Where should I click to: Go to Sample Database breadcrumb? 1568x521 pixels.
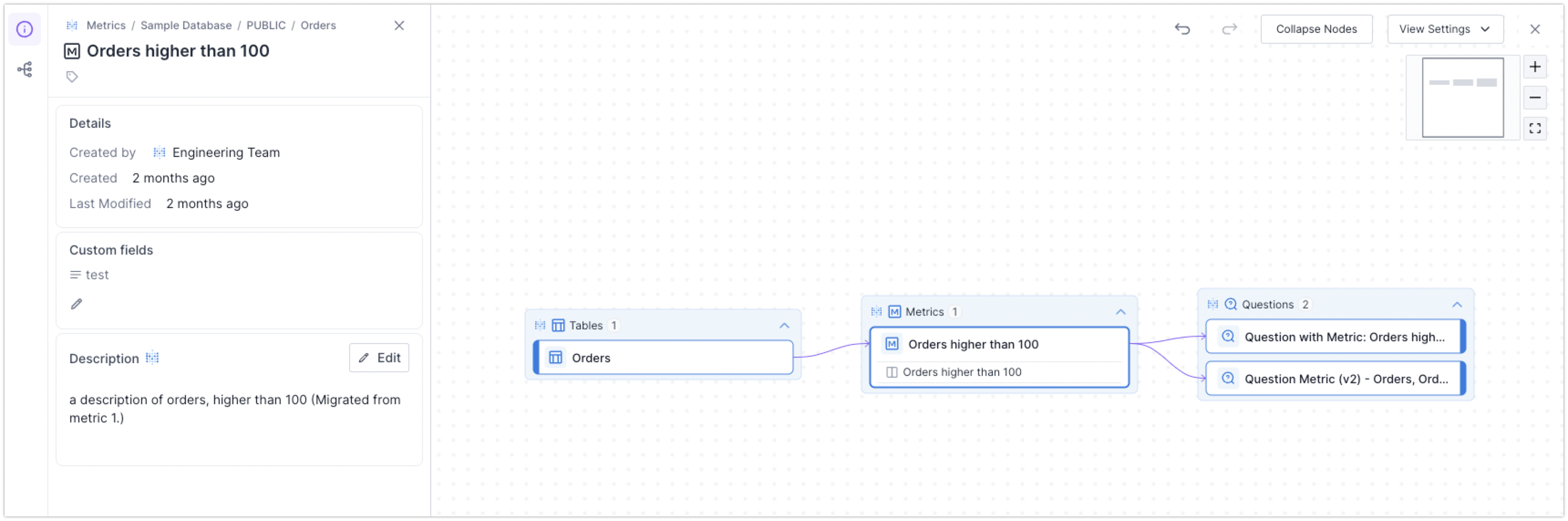pyautogui.click(x=186, y=26)
